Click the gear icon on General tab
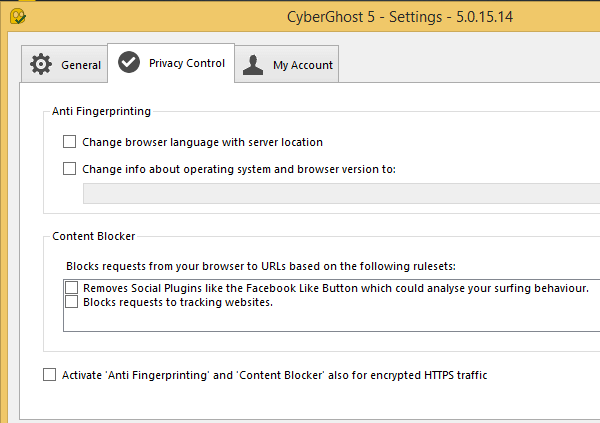Image resolution: width=600 pixels, height=423 pixels. tap(41, 64)
